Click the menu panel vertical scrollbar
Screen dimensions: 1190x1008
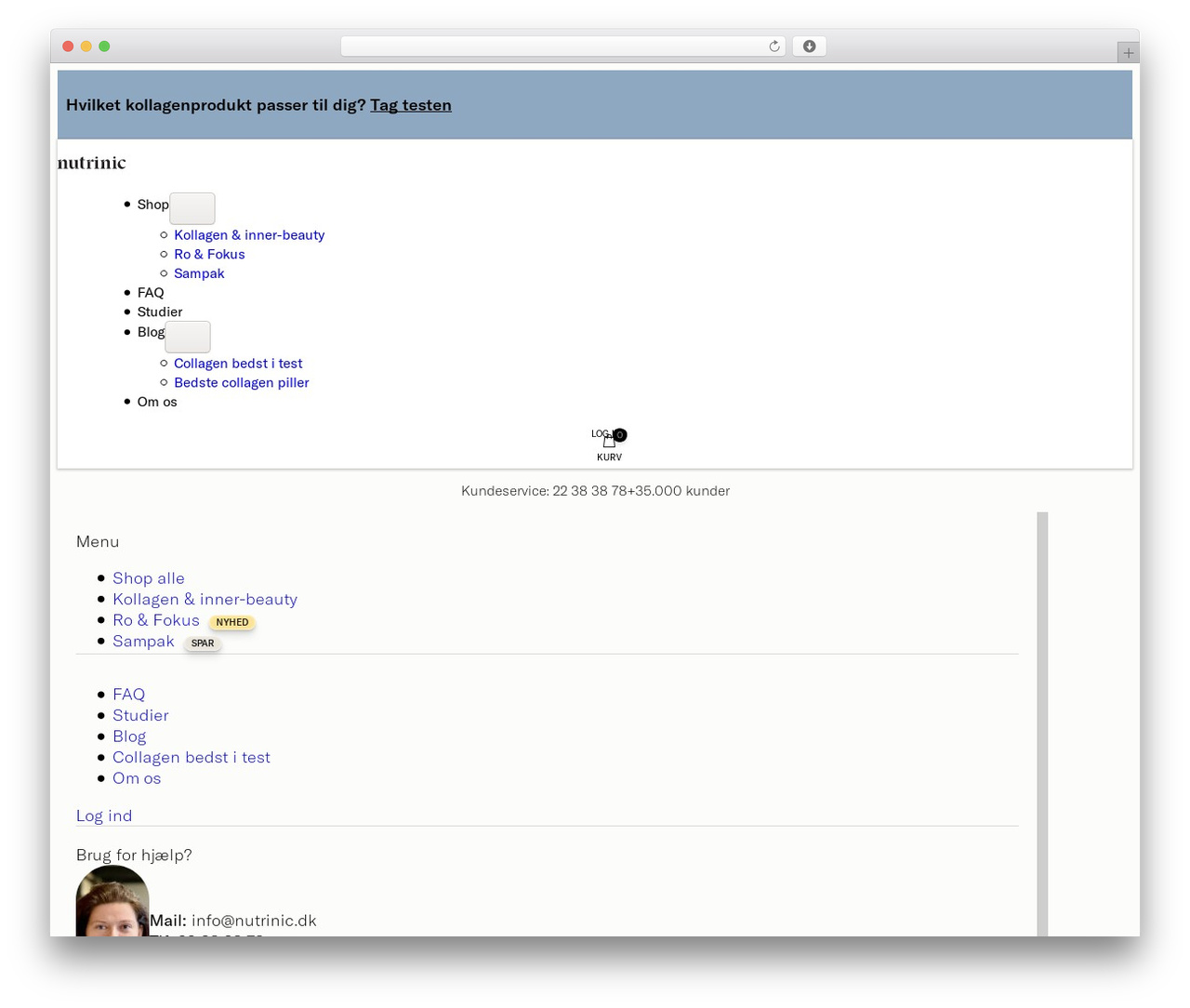1042,724
